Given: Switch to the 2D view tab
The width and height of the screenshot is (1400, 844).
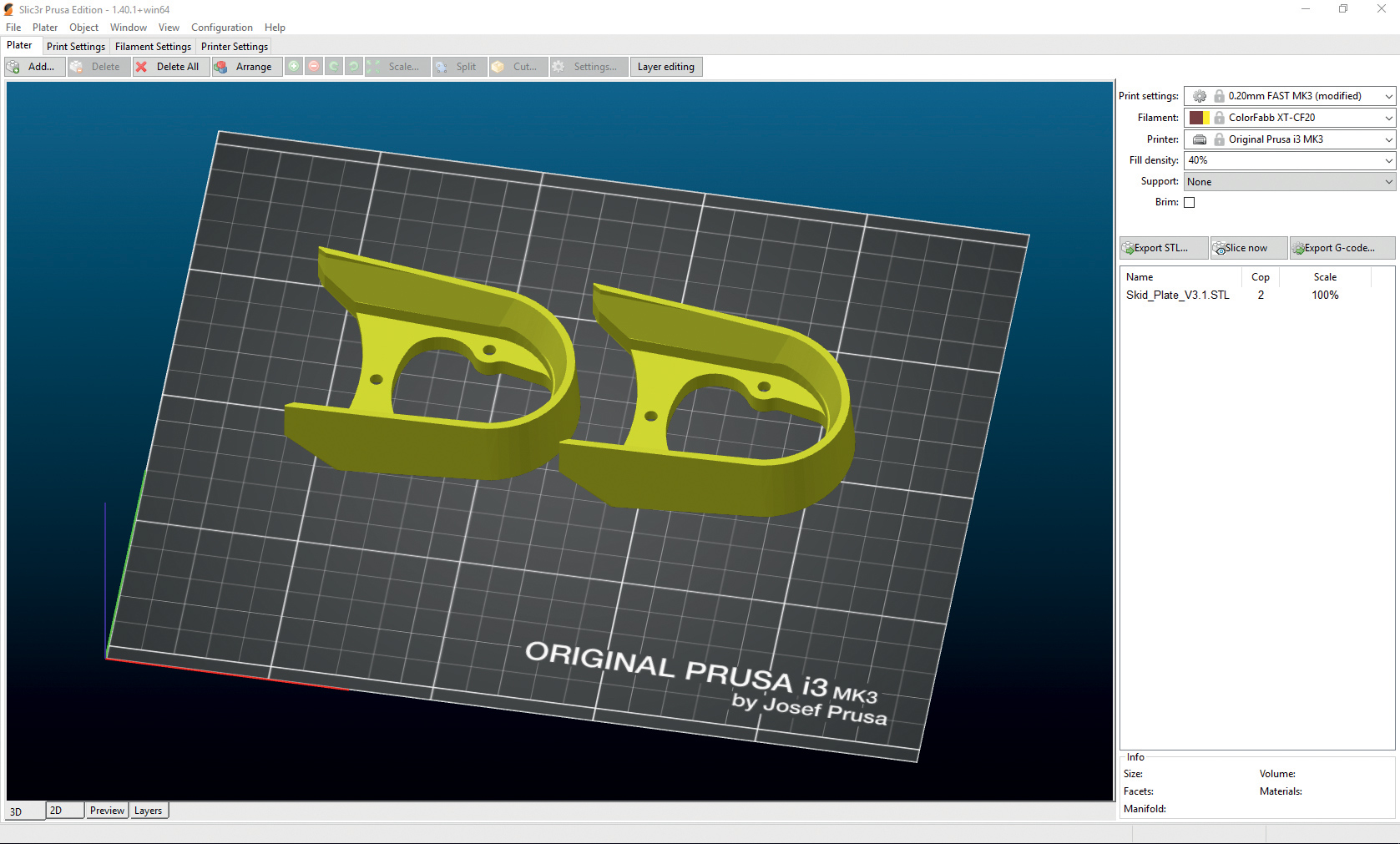Looking at the screenshot, I should [x=64, y=811].
